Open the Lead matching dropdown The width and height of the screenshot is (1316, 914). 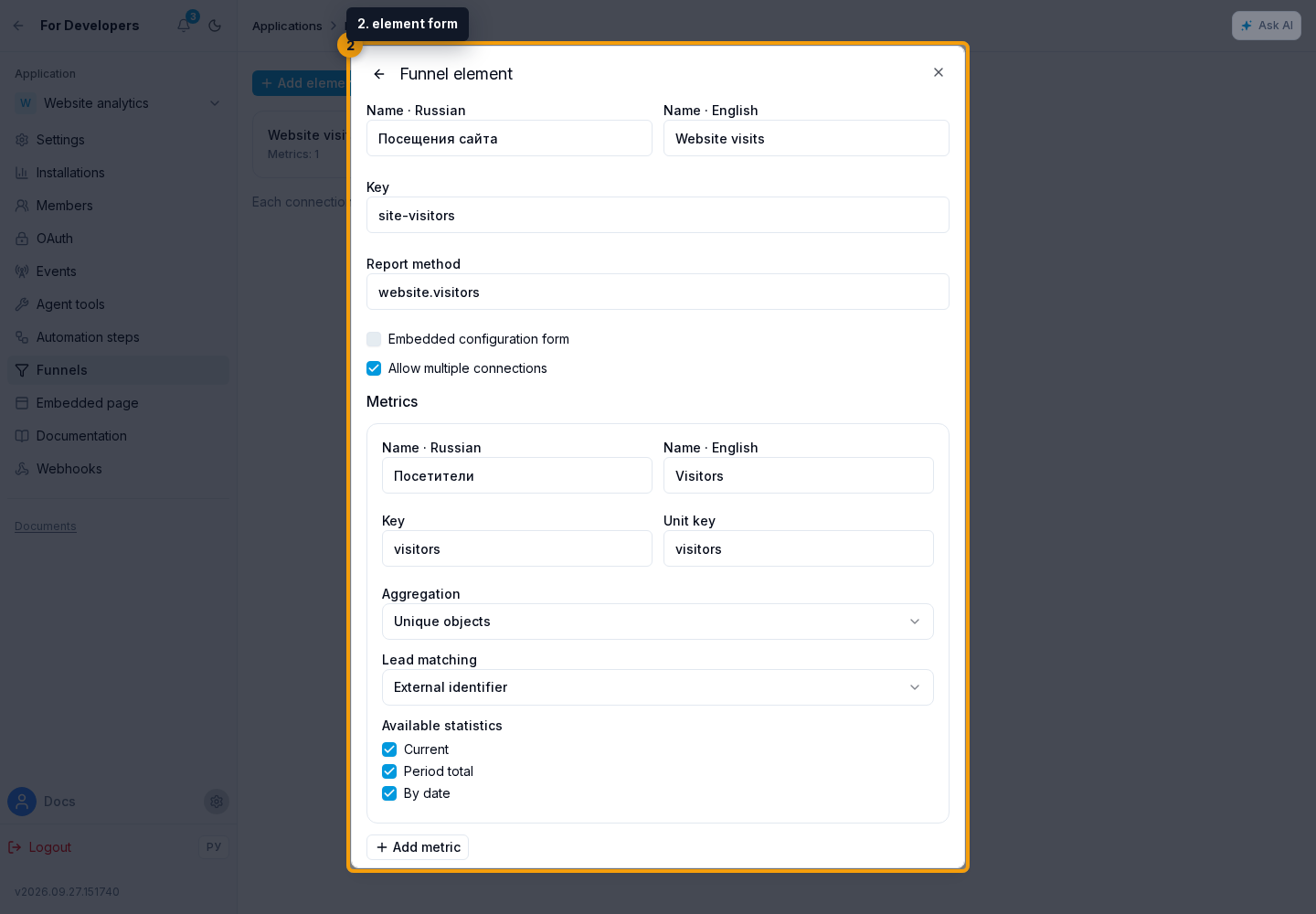click(658, 687)
